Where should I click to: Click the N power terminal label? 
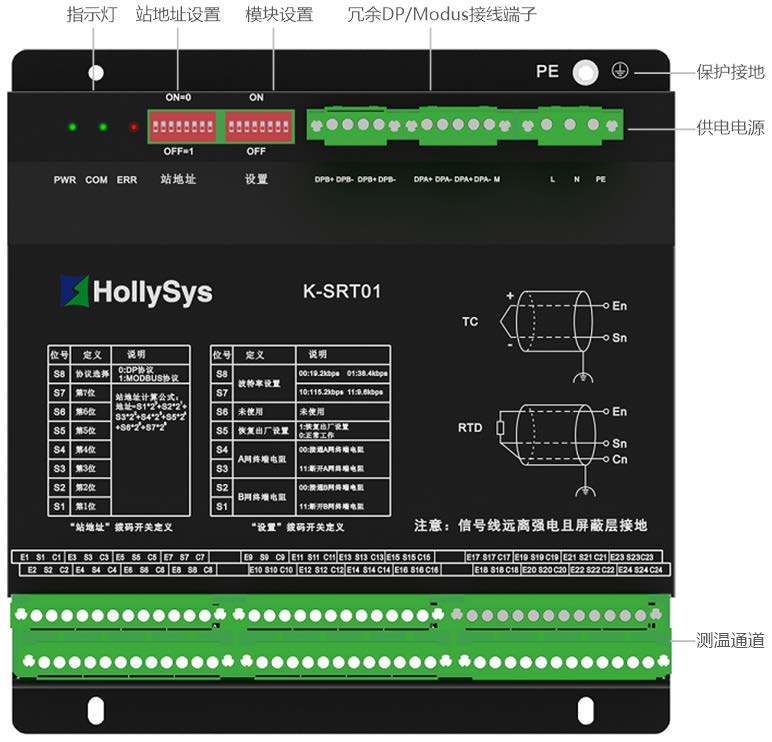(577, 179)
